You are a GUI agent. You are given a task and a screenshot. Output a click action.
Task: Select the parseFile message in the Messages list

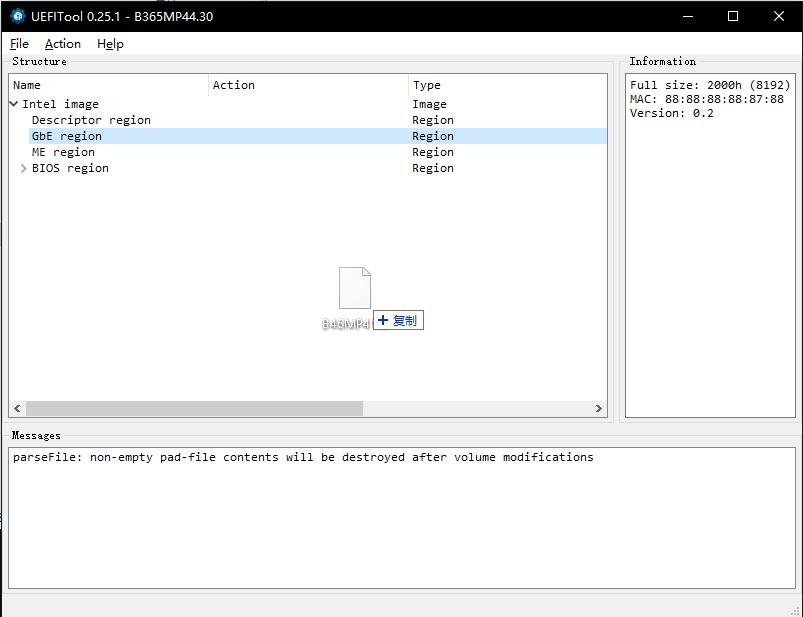coord(303,457)
